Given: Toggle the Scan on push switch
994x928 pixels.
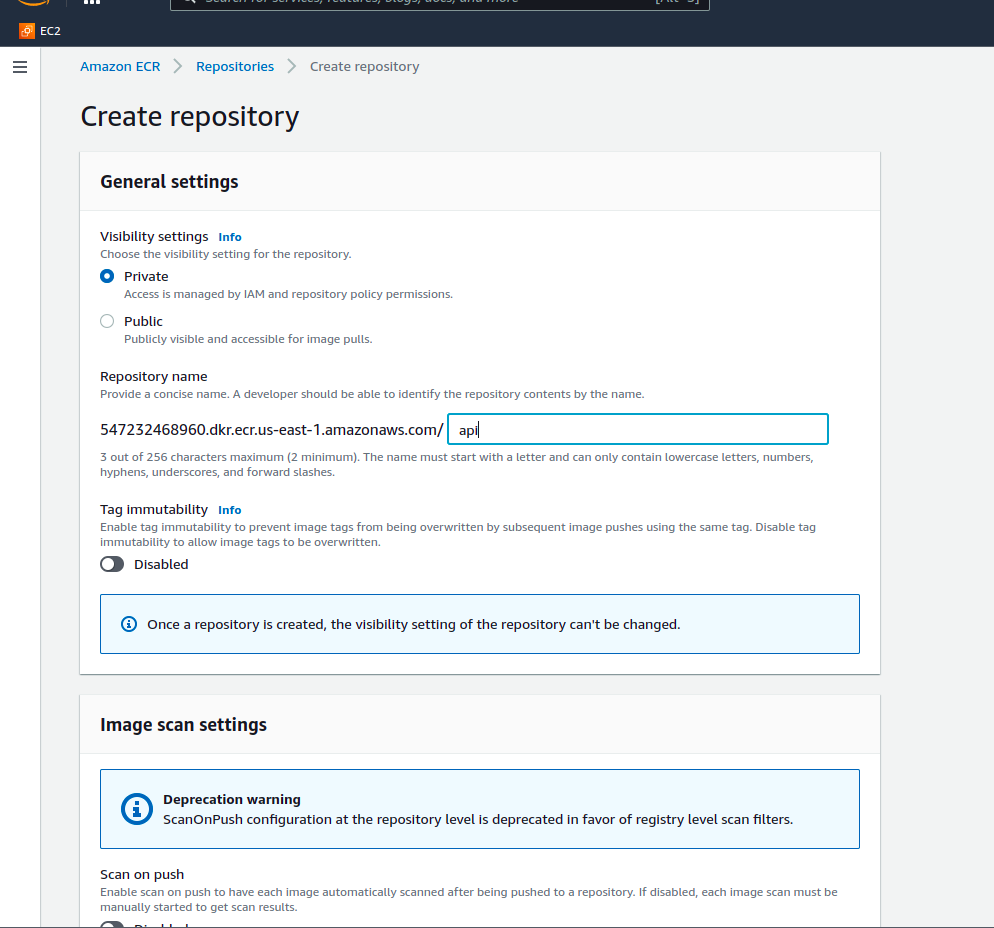Looking at the screenshot, I should [110, 924].
